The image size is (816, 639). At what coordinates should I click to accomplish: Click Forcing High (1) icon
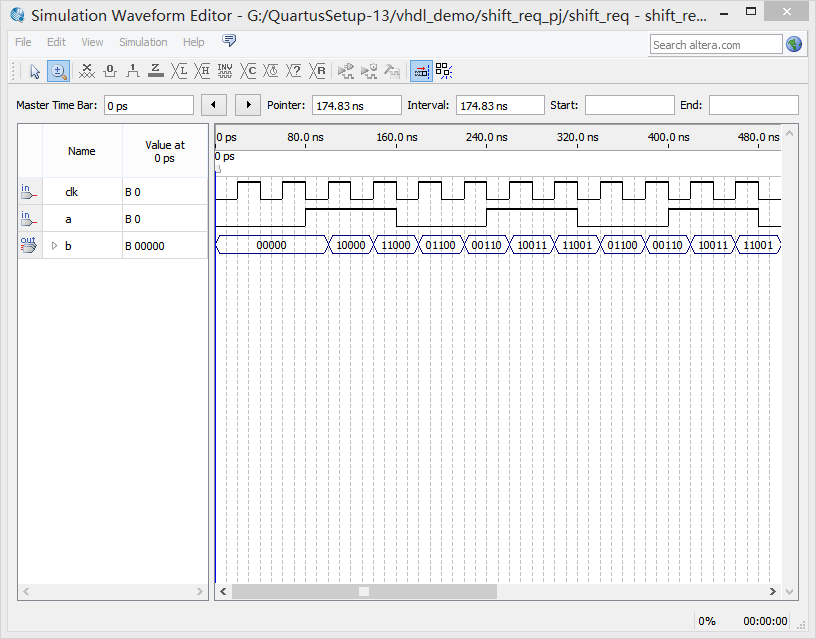point(133,71)
